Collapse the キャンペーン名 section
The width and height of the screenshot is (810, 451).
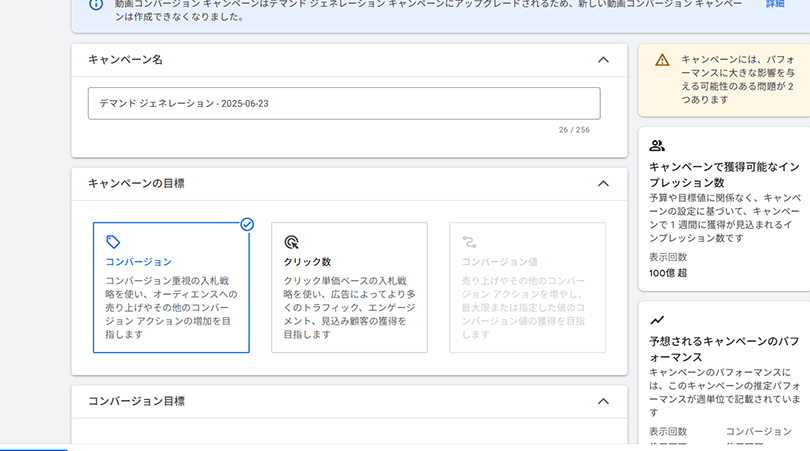point(603,60)
